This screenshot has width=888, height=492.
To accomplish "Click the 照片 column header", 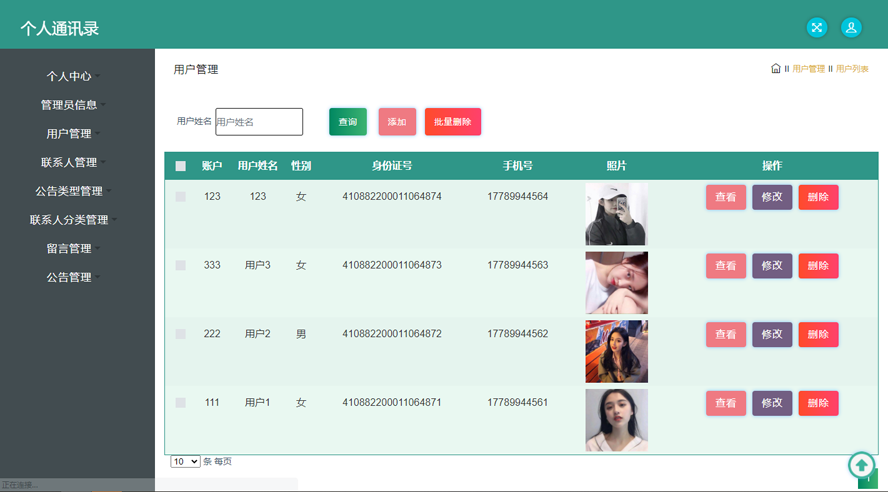I will (616, 166).
